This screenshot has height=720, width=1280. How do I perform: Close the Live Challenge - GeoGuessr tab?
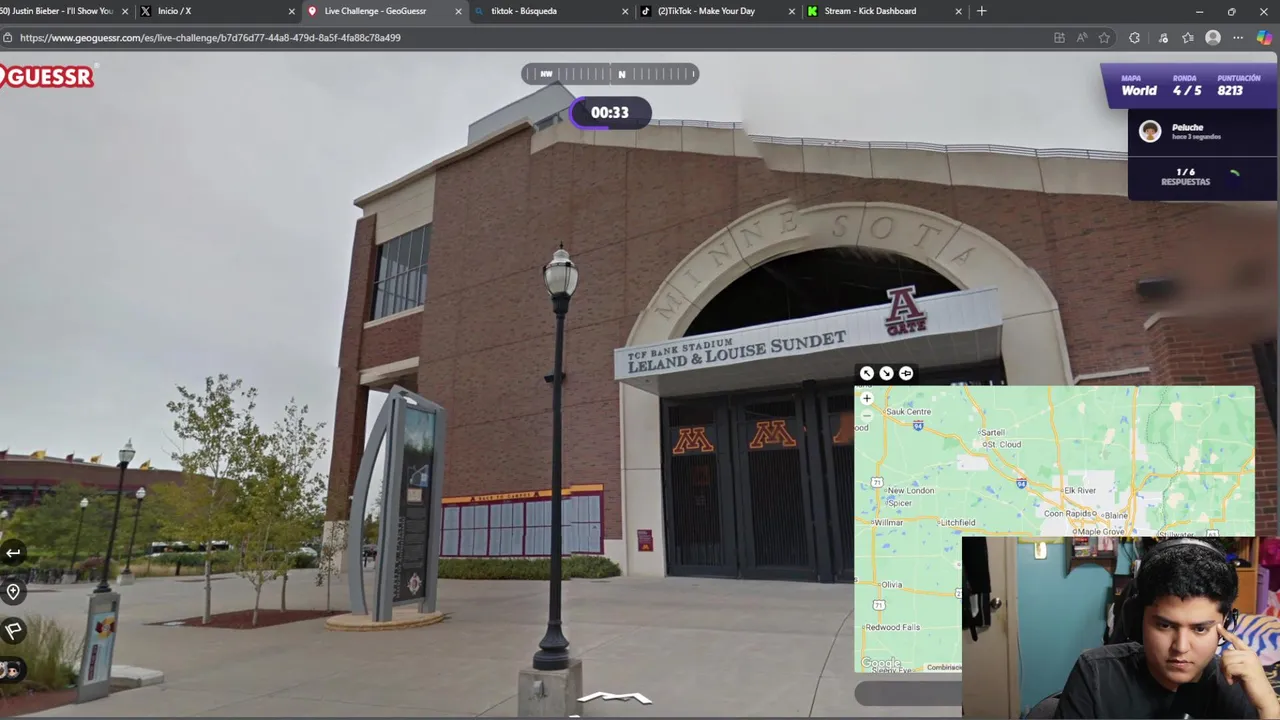pyautogui.click(x=459, y=11)
